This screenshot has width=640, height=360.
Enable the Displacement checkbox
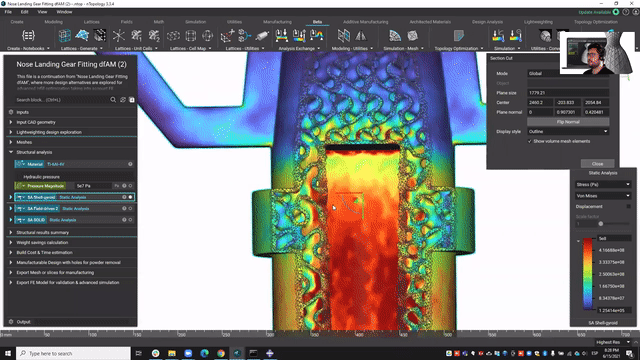(628, 207)
